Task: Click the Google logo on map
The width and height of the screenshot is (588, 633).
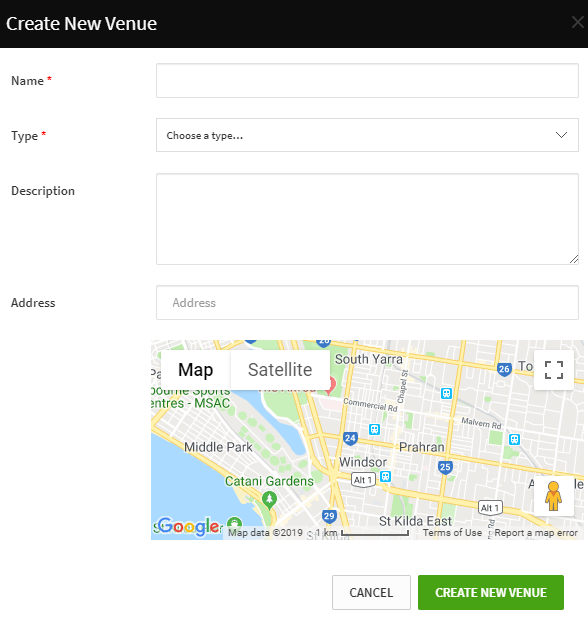Action: point(189,526)
